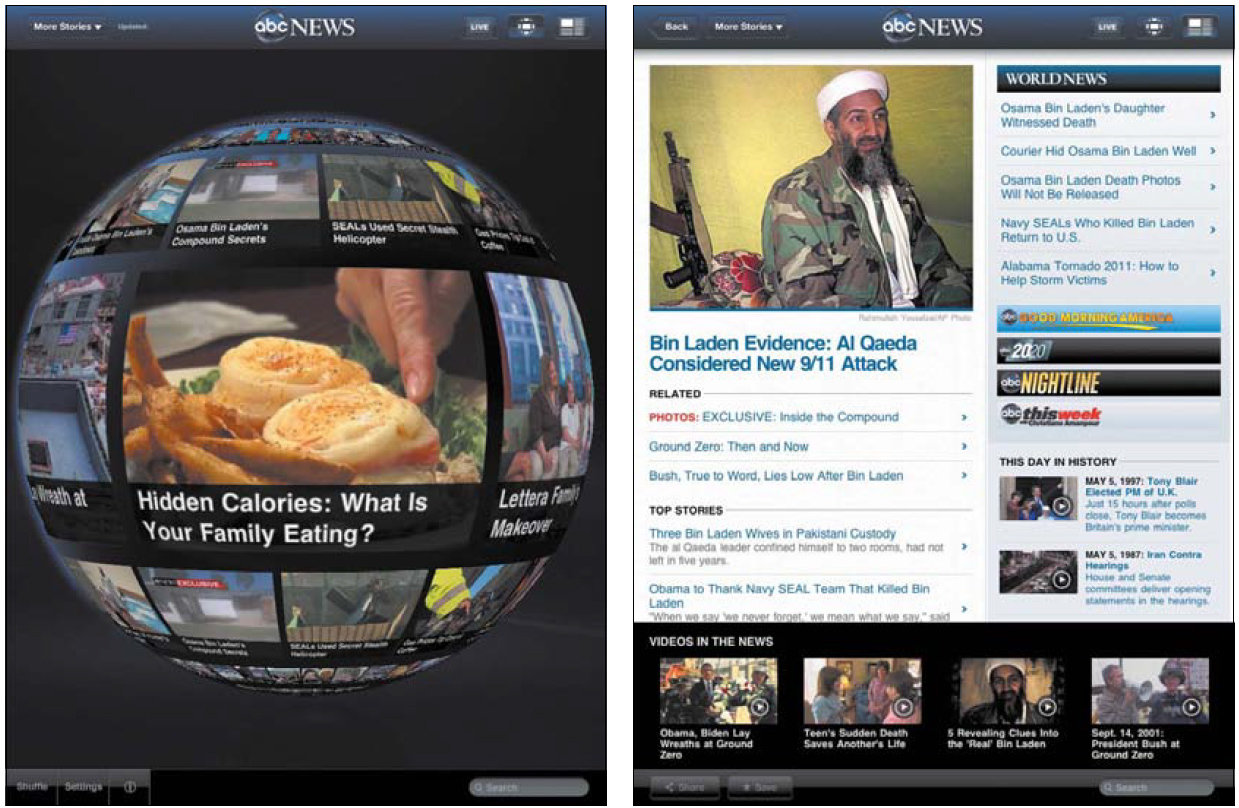Select WORLD NEWS section header

click(x=1108, y=79)
